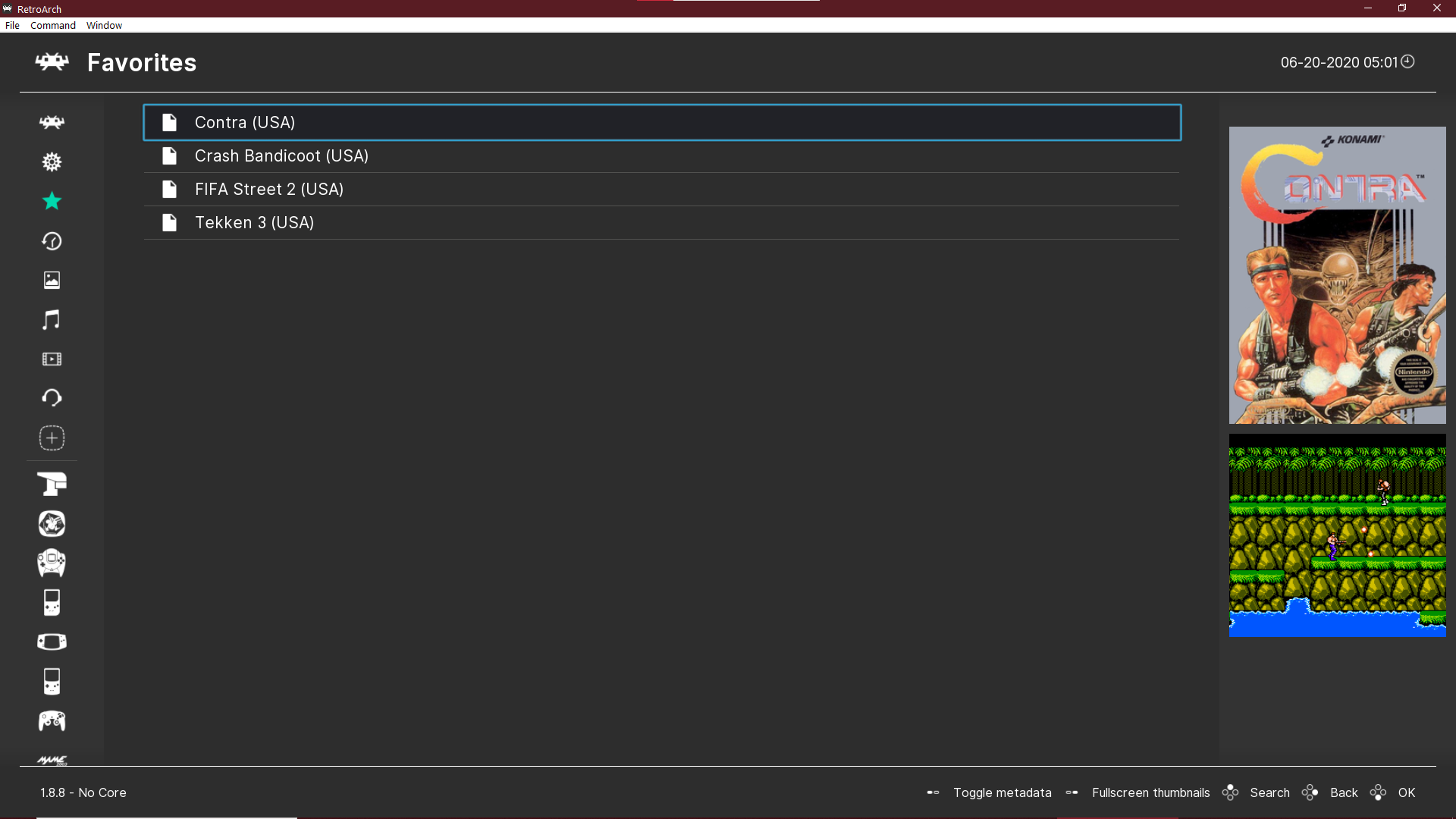
Task: Select the Favorites star sidebar icon
Action: pos(52,201)
